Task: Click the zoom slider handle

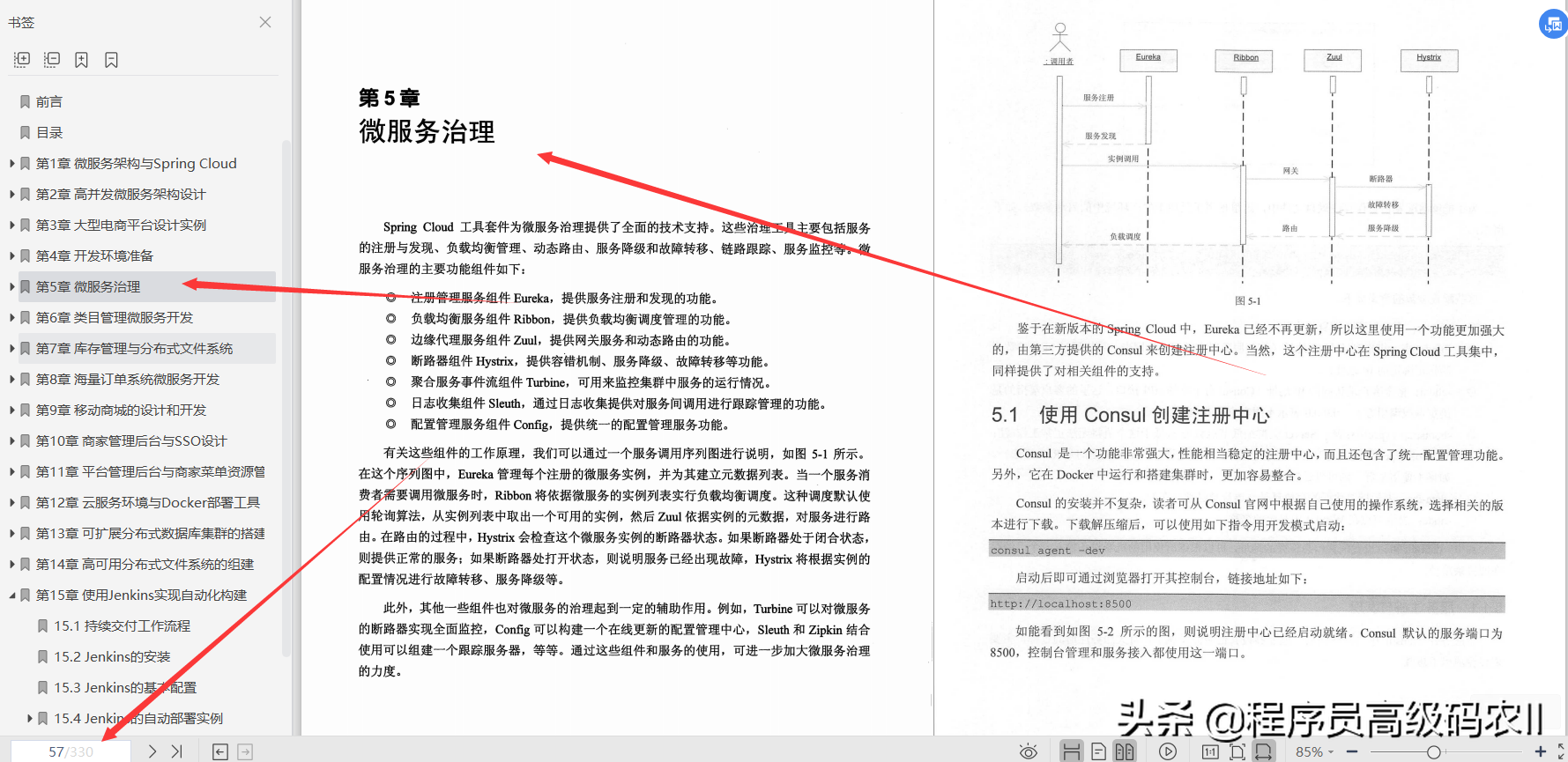Action: pyautogui.click(x=1434, y=751)
